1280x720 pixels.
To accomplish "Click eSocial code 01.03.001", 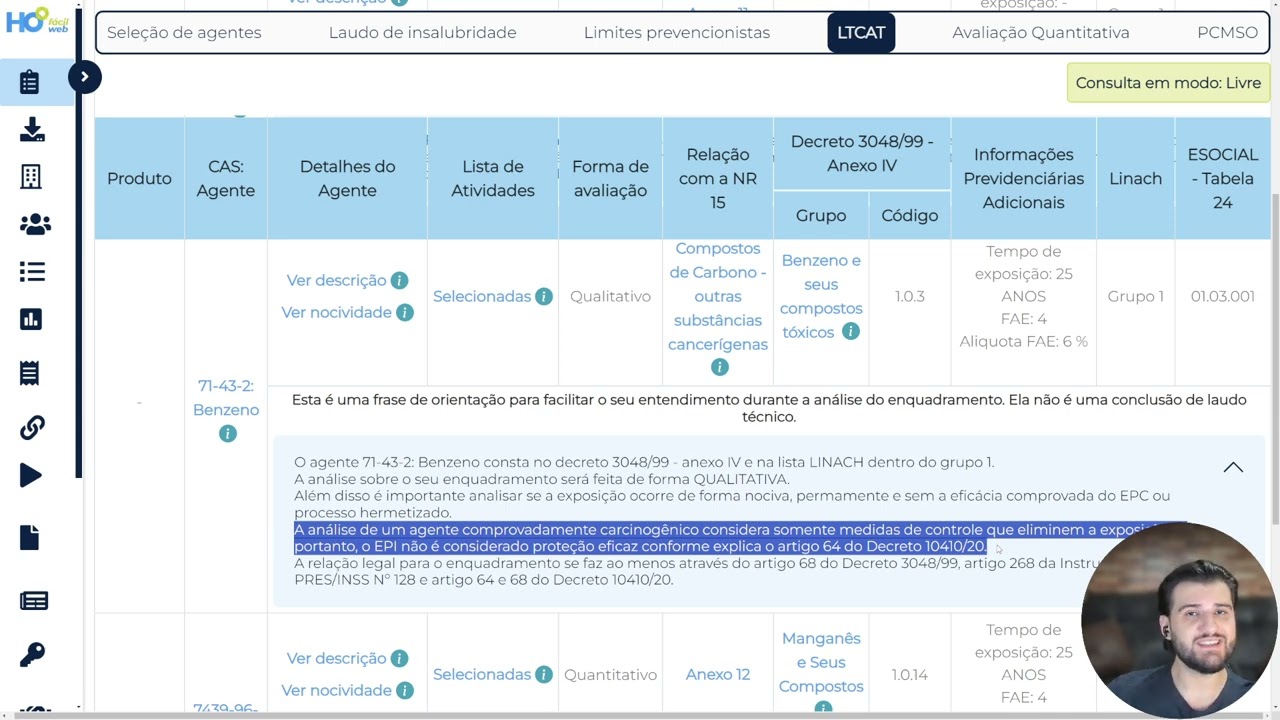I will click(1223, 297).
